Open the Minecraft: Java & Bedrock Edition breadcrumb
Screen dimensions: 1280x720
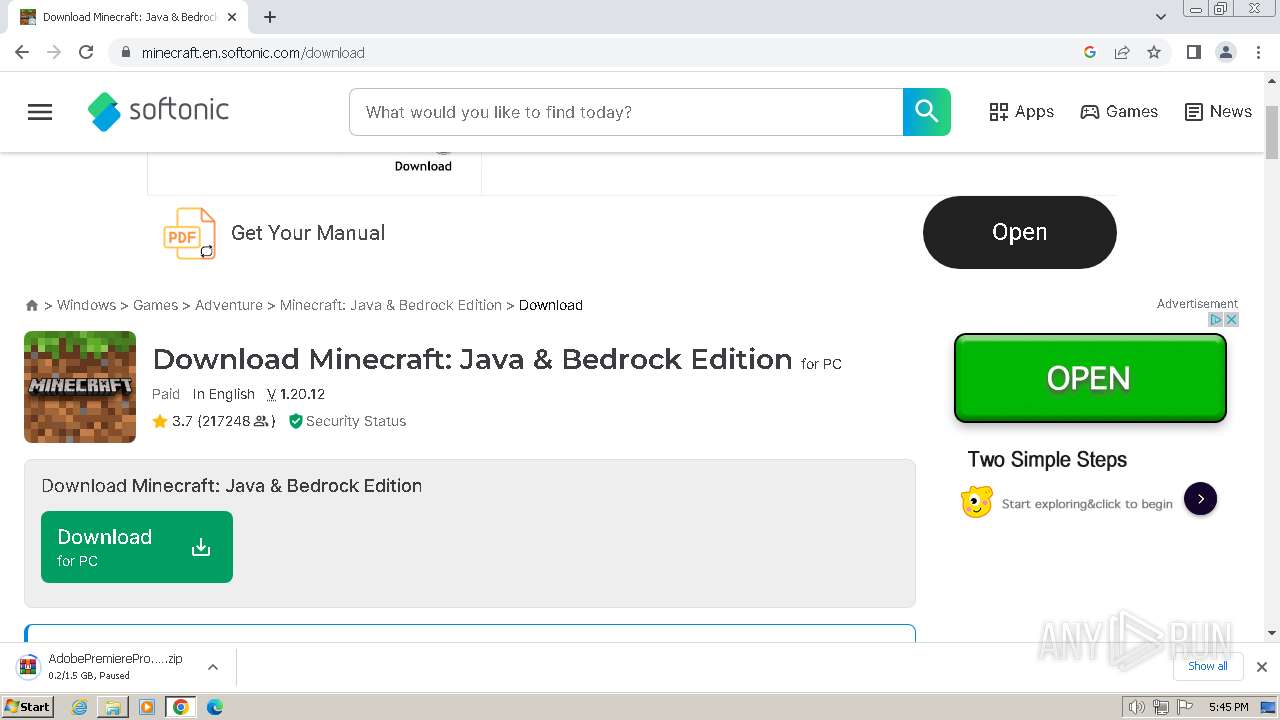coord(391,305)
